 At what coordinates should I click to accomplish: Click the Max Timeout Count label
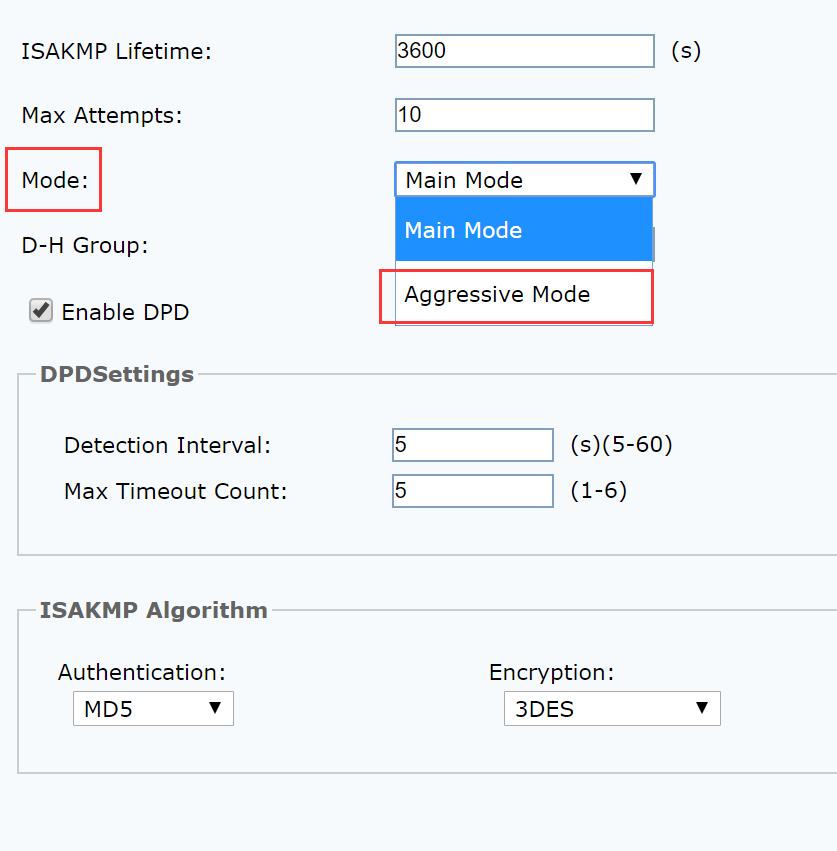pyautogui.click(x=175, y=491)
